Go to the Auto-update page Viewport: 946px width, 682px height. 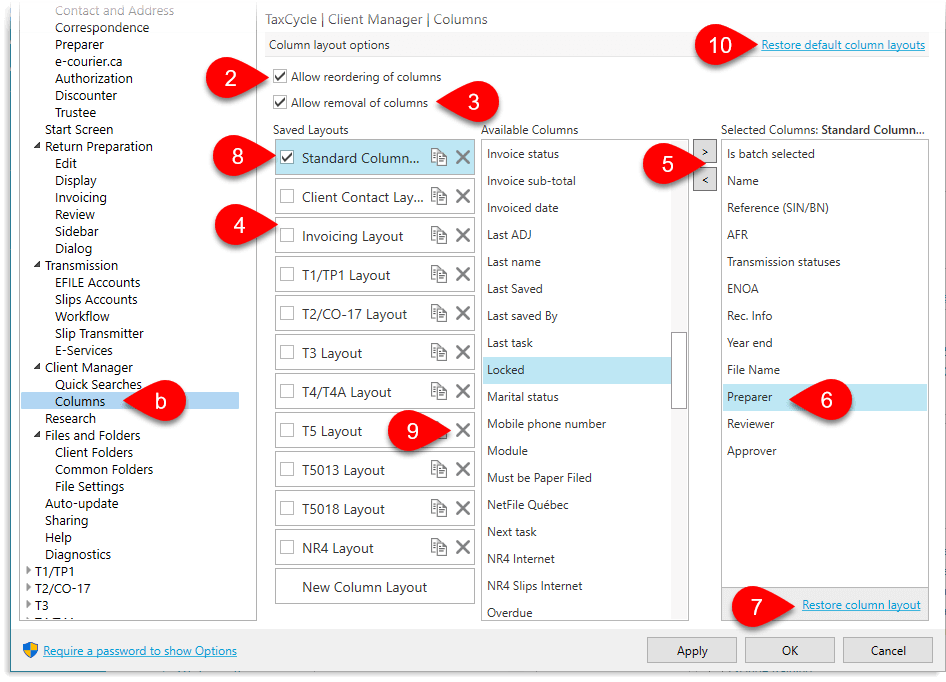point(81,503)
